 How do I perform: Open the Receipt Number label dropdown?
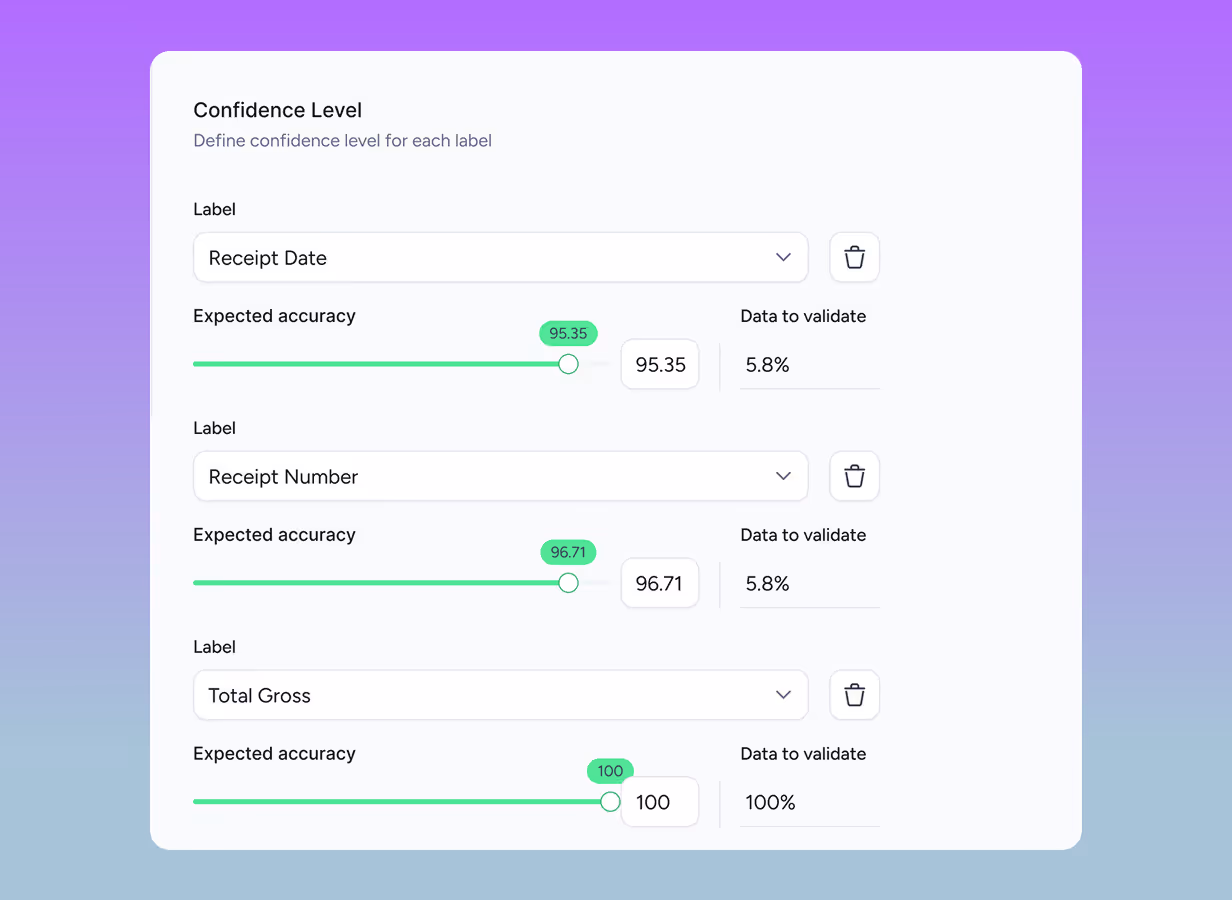tap(500, 476)
